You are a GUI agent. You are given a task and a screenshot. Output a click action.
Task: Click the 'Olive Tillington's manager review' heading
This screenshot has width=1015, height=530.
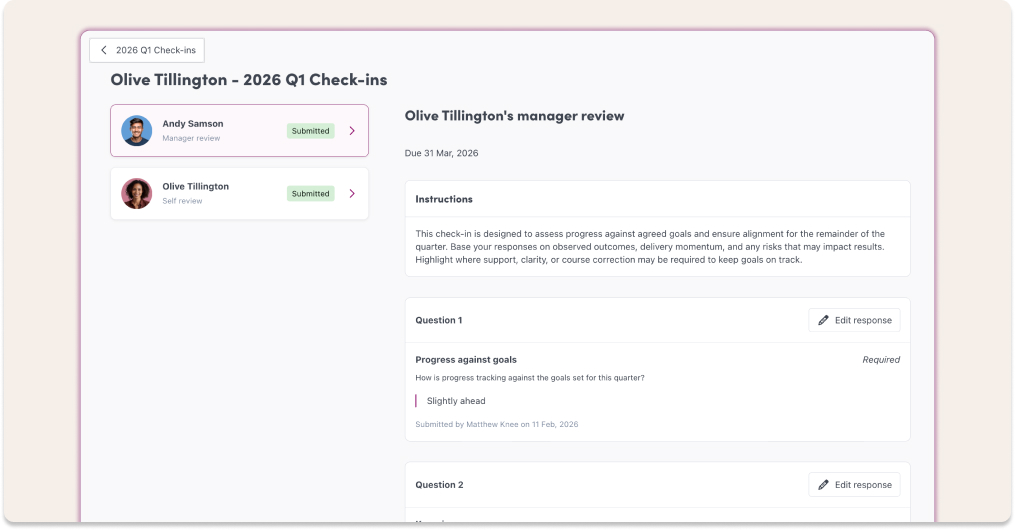pyautogui.click(x=514, y=116)
